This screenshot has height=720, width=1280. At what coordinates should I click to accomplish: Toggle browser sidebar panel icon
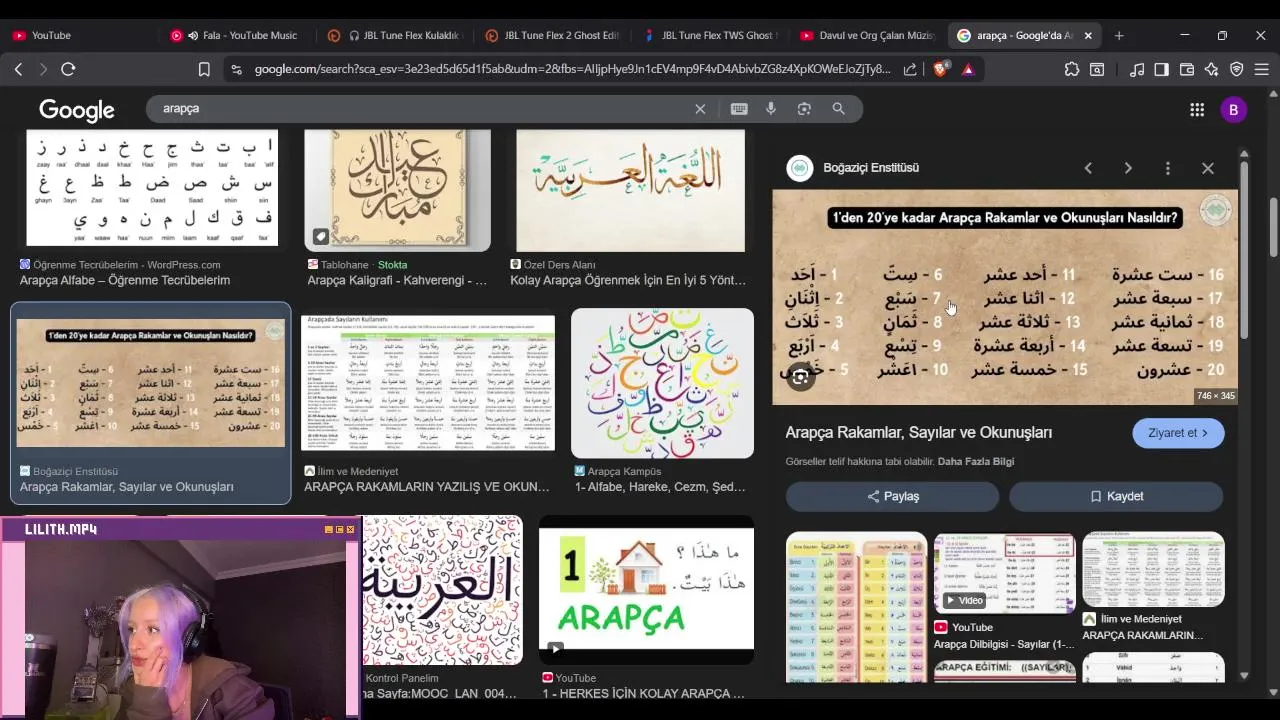[1162, 69]
